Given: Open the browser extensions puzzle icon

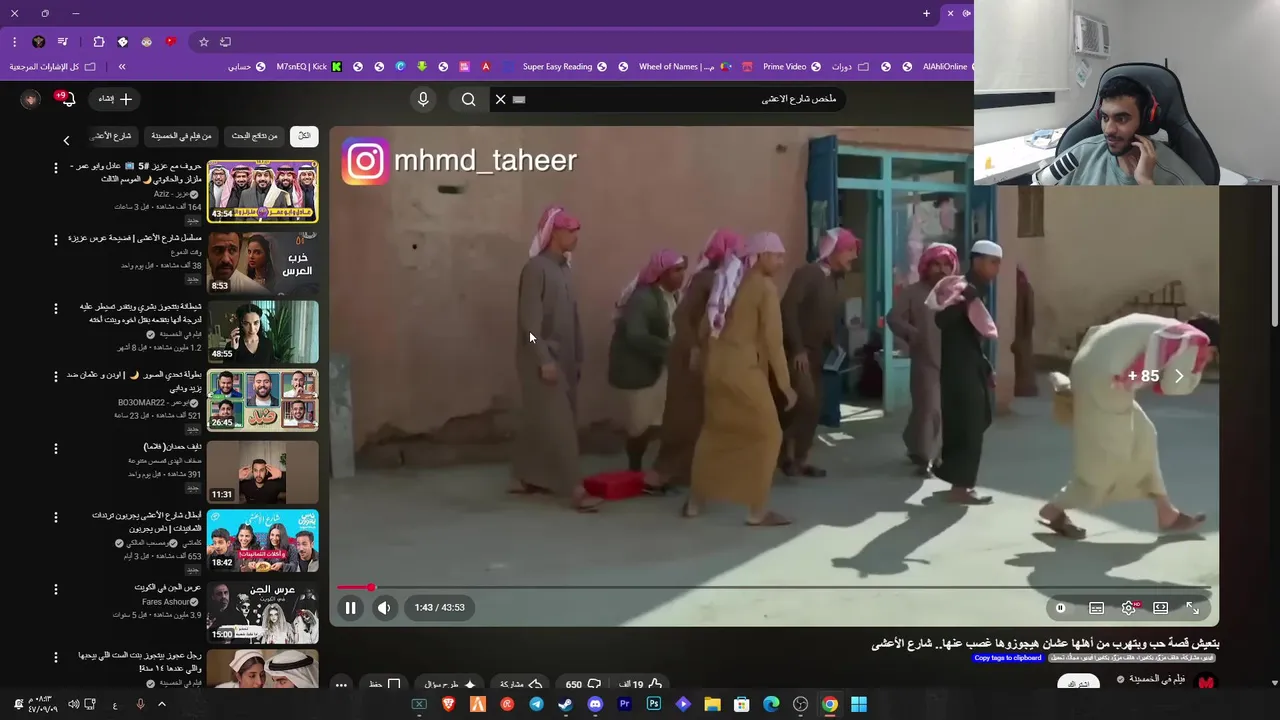Looking at the screenshot, I should pyautogui.click(x=98, y=42).
